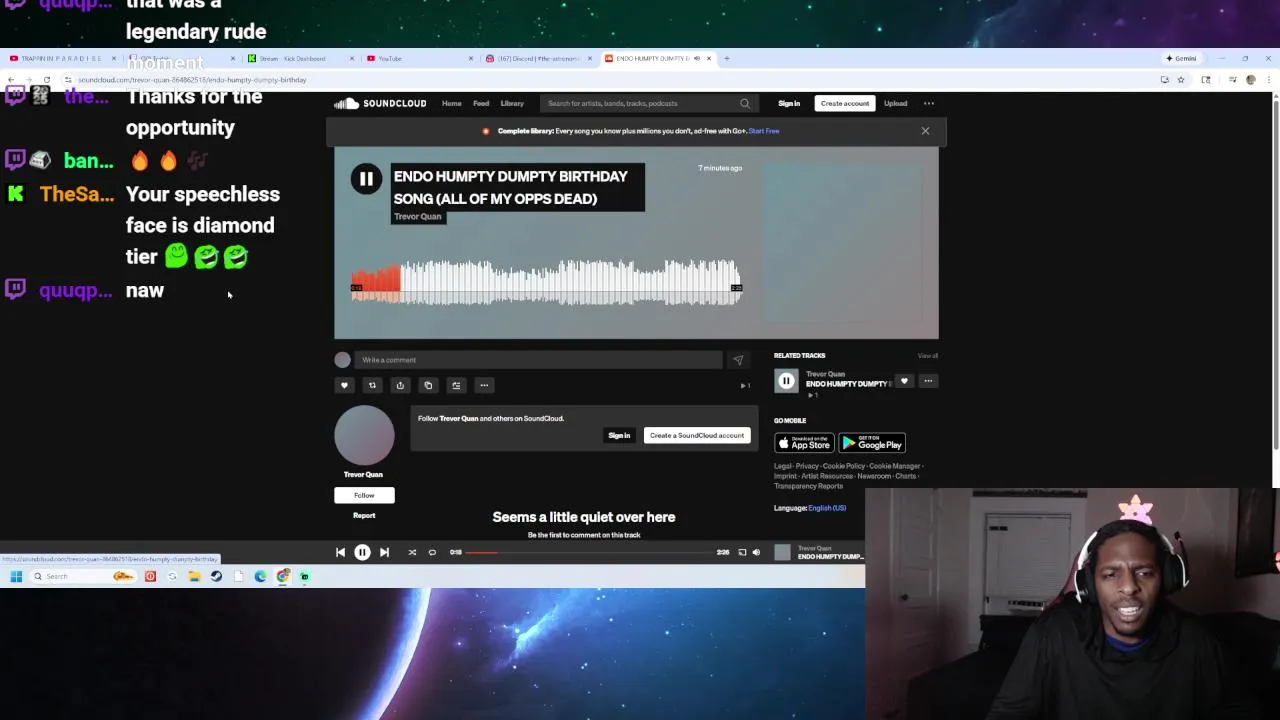The width and height of the screenshot is (1280, 720).
Task: Click the Write a comment field
Action: coord(538,360)
